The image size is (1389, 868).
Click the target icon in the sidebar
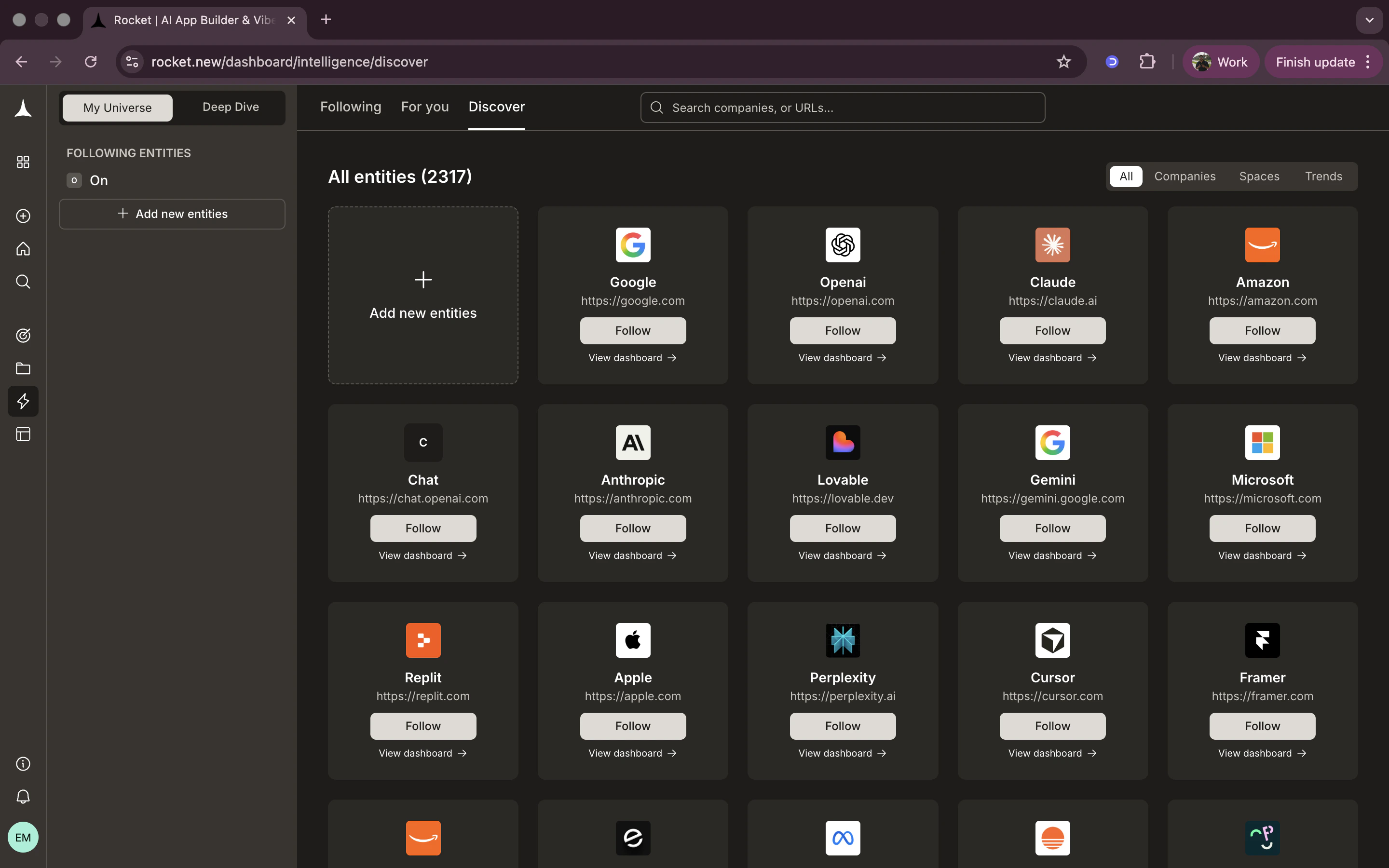[23, 335]
